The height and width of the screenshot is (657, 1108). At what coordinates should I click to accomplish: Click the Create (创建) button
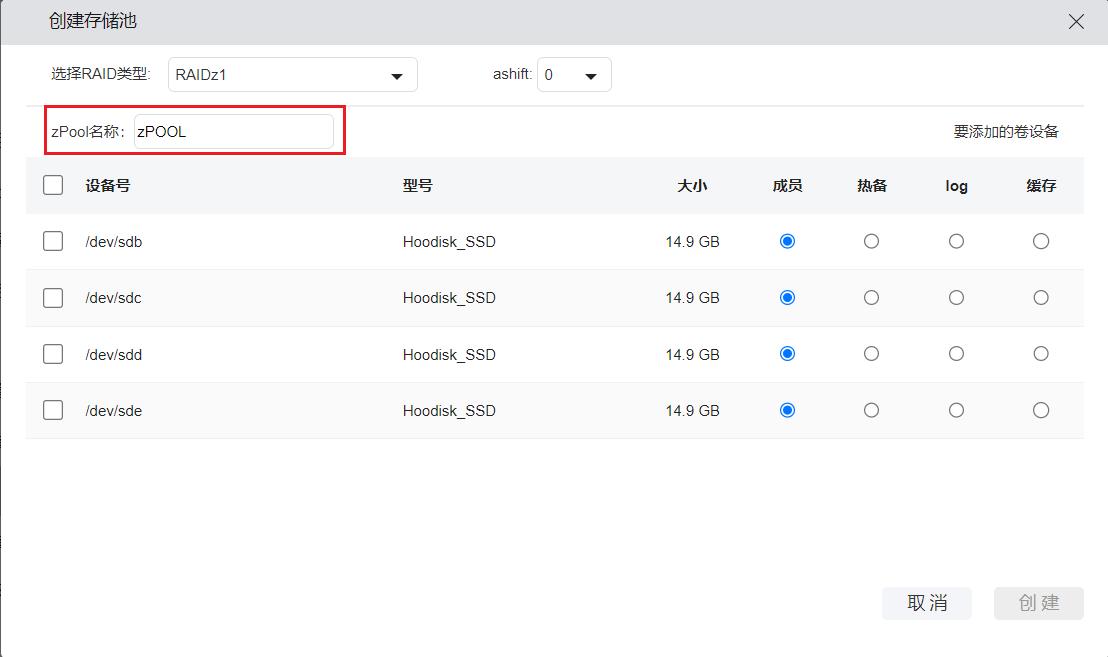[1038, 603]
